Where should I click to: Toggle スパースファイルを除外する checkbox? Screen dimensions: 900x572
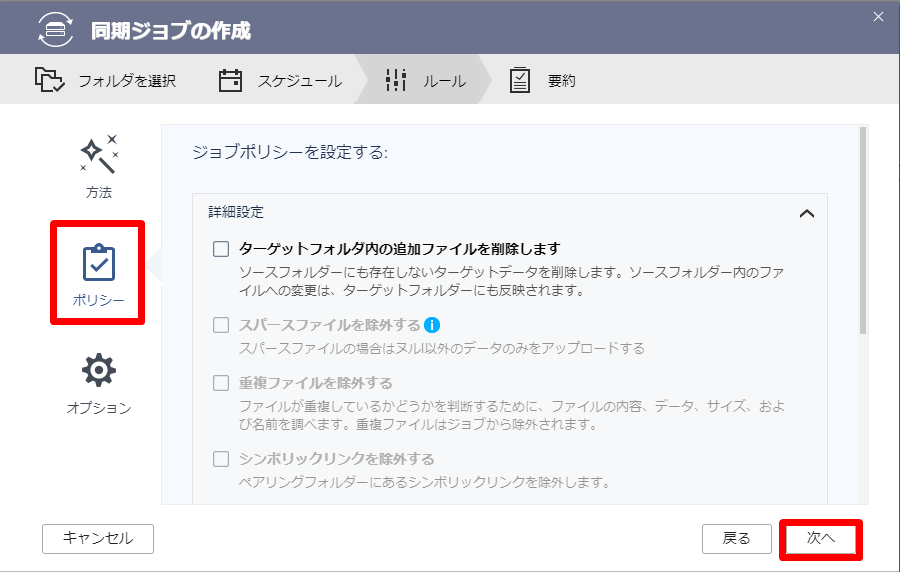(x=221, y=325)
